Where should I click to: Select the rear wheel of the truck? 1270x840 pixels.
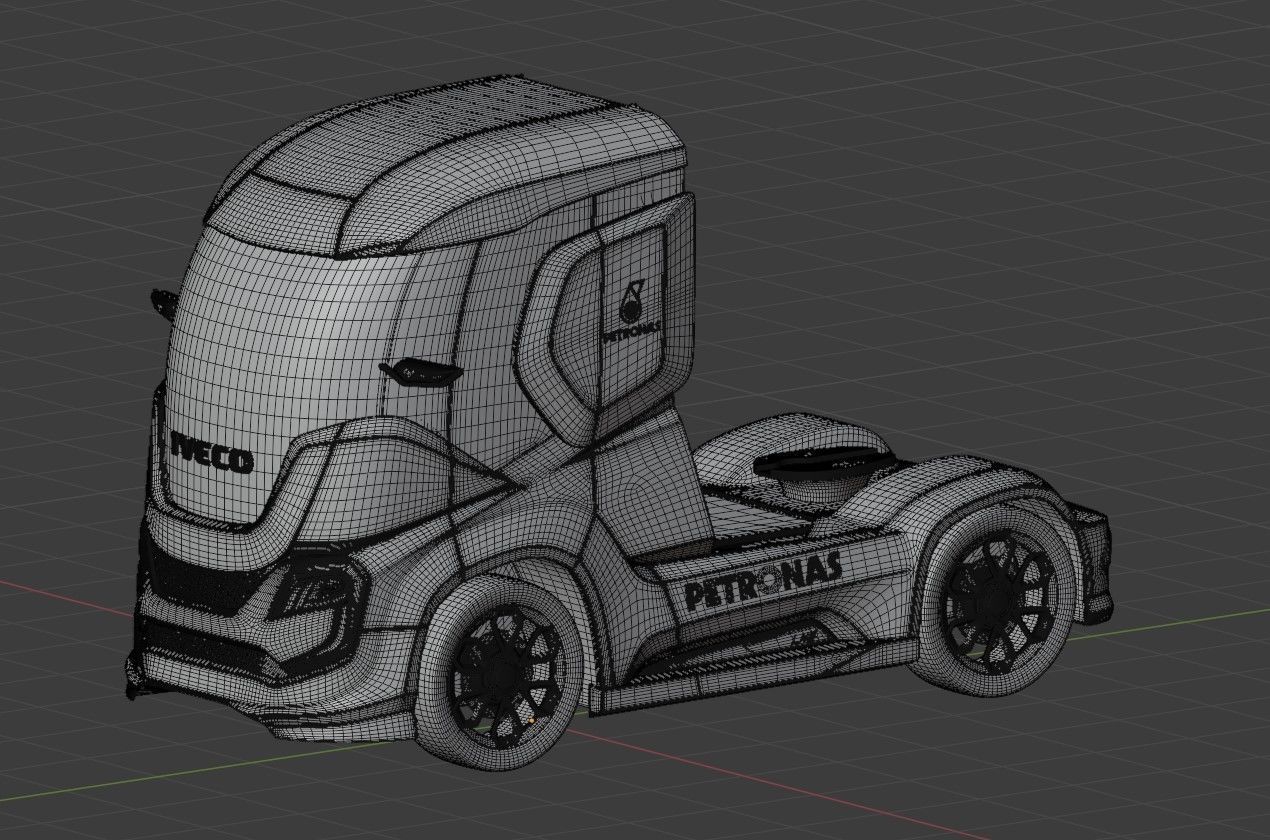pyautogui.click(x=996, y=599)
